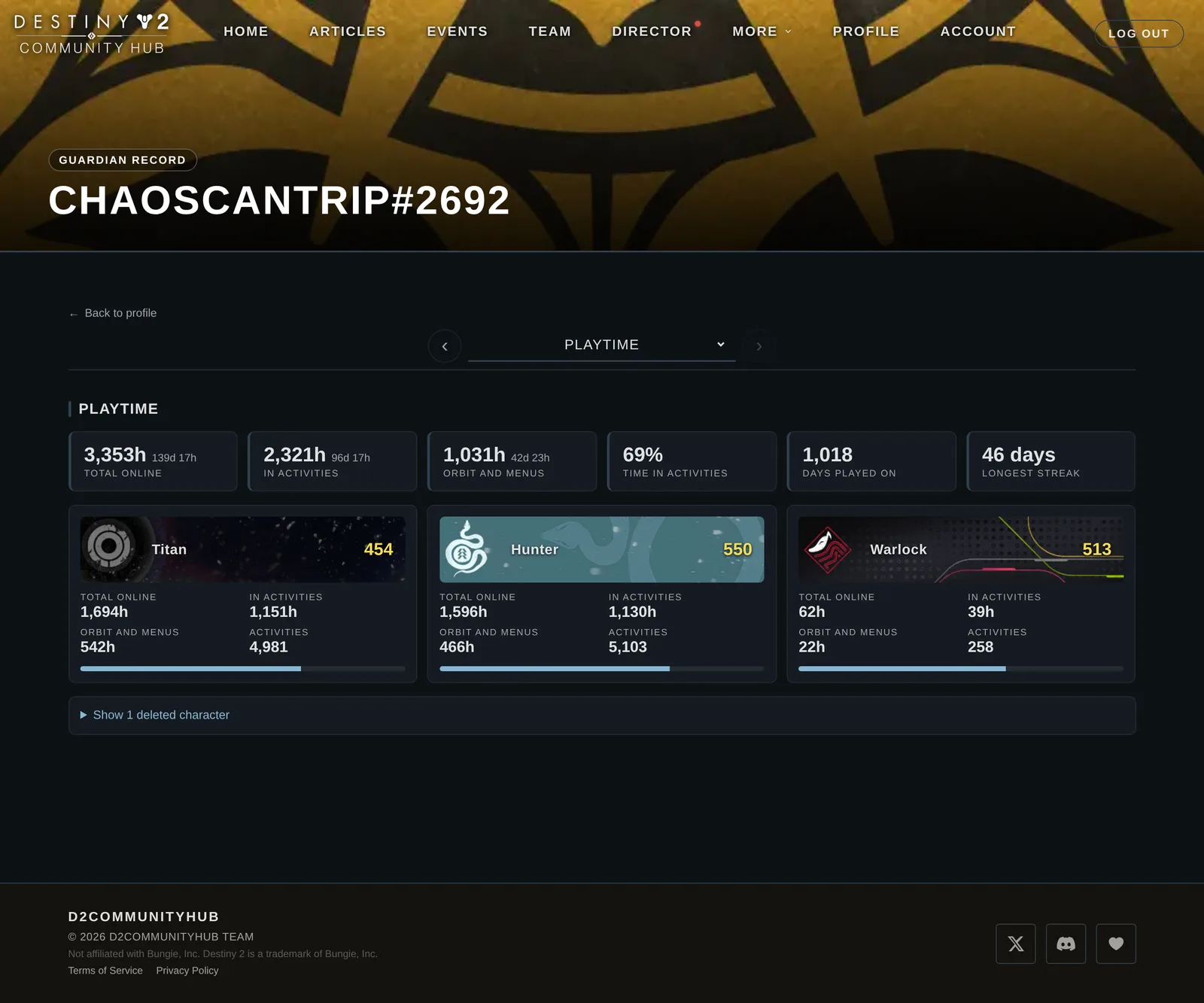The image size is (1204, 1003).
Task: Follow the Back to profile link
Action: click(x=113, y=313)
